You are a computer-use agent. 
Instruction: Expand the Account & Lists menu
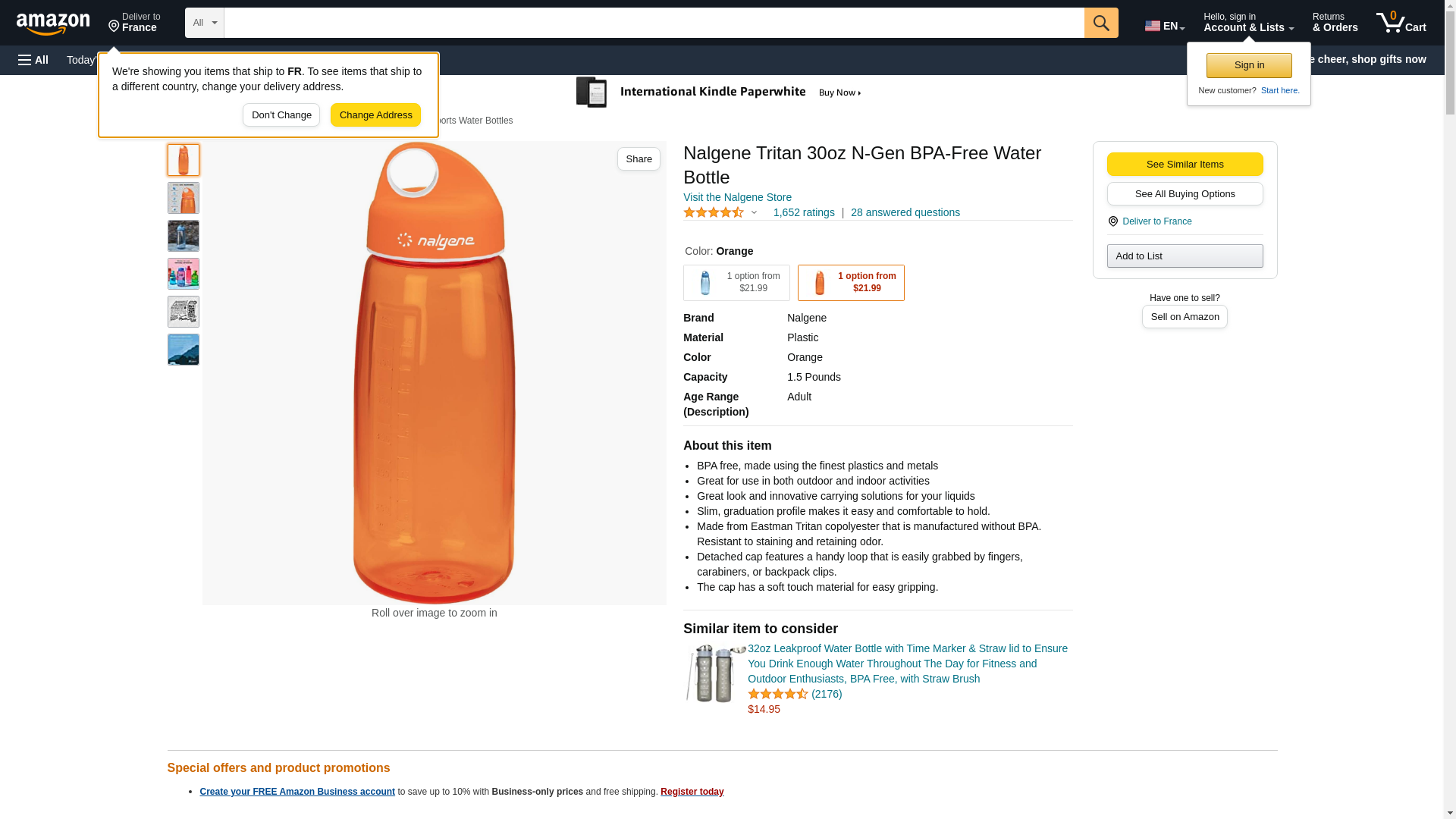point(1247,23)
